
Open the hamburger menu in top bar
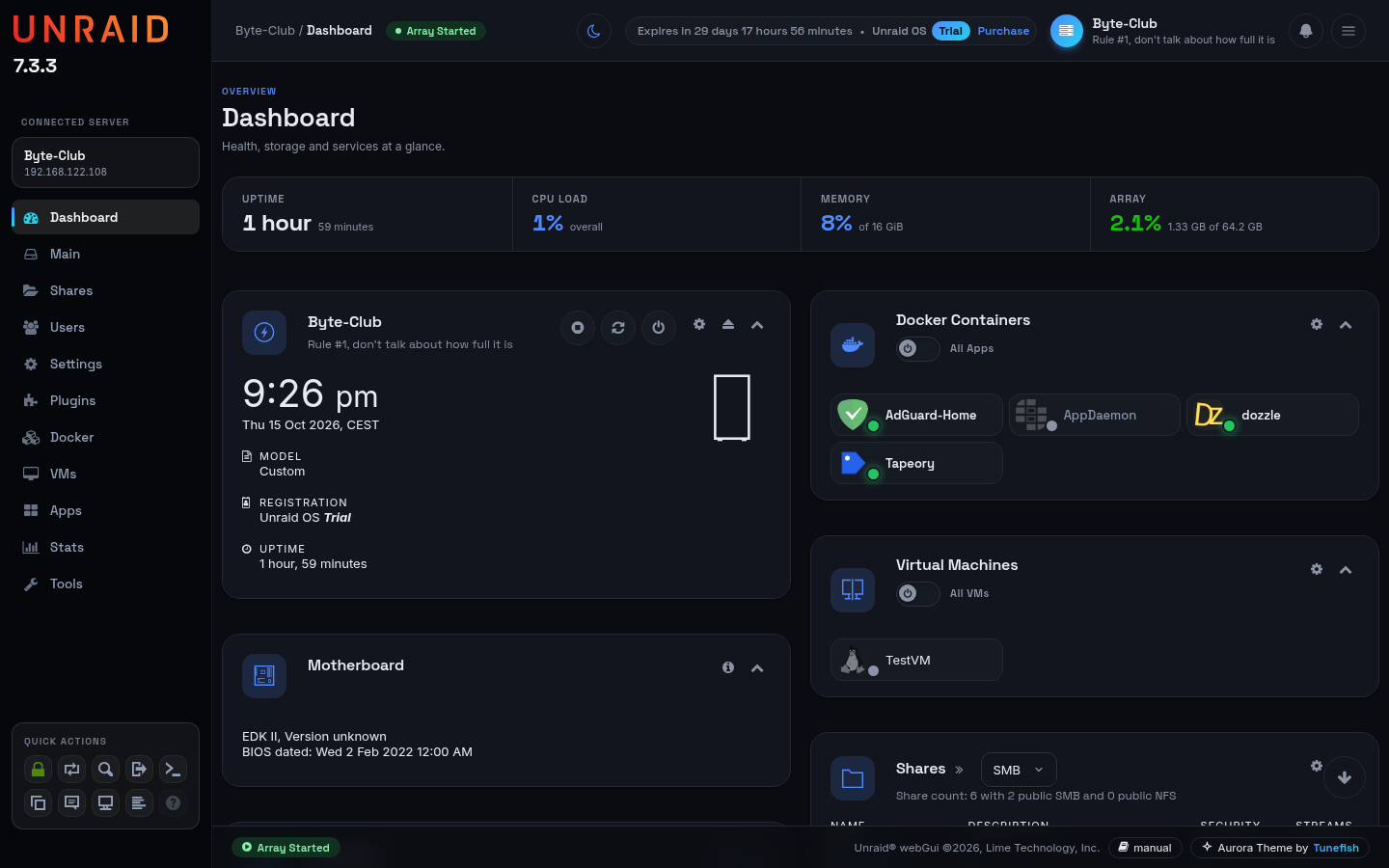[1348, 31]
